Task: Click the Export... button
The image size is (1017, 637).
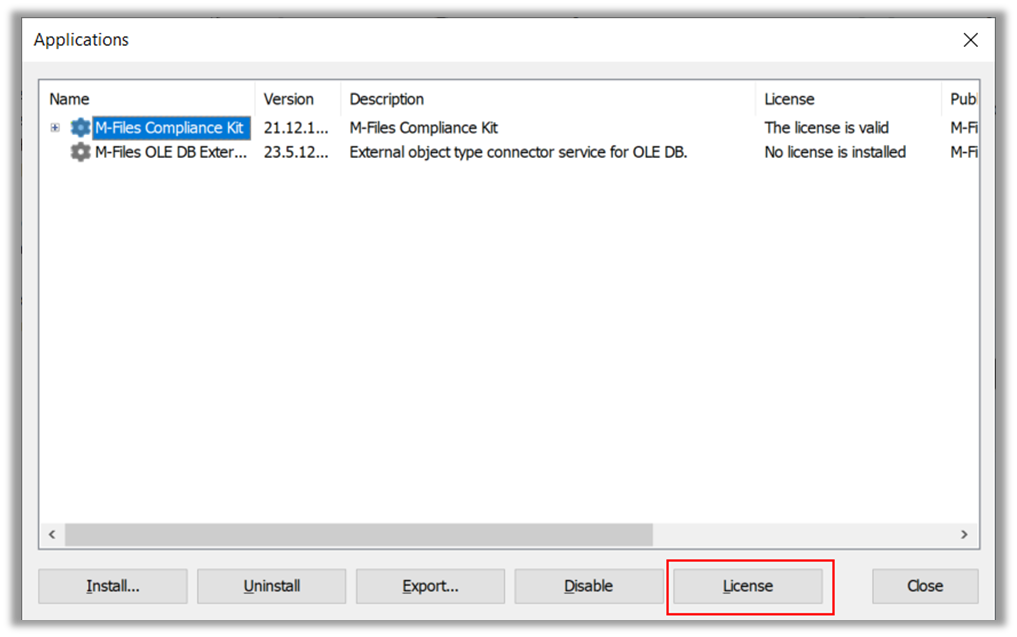Action: (430, 586)
